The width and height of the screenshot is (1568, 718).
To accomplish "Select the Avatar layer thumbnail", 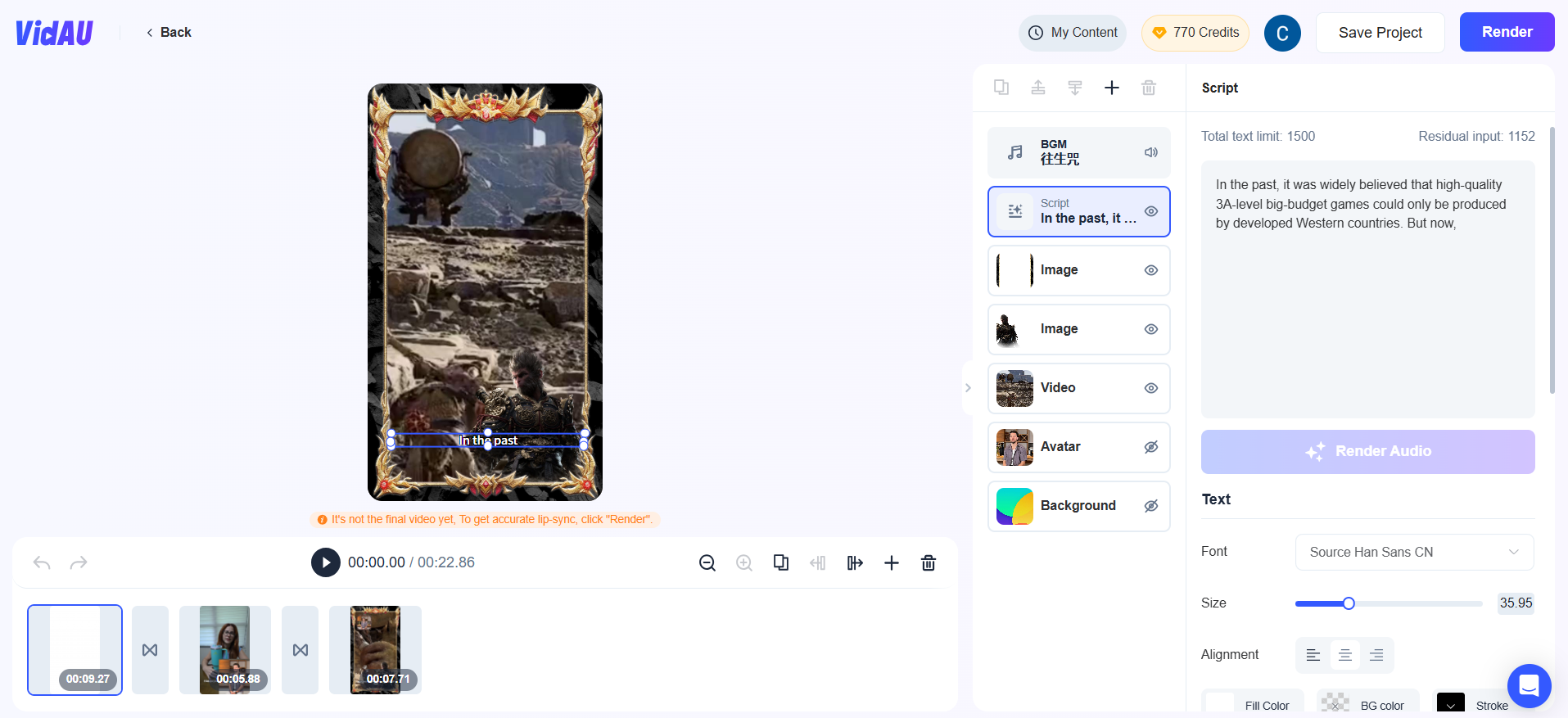I will [1014, 447].
